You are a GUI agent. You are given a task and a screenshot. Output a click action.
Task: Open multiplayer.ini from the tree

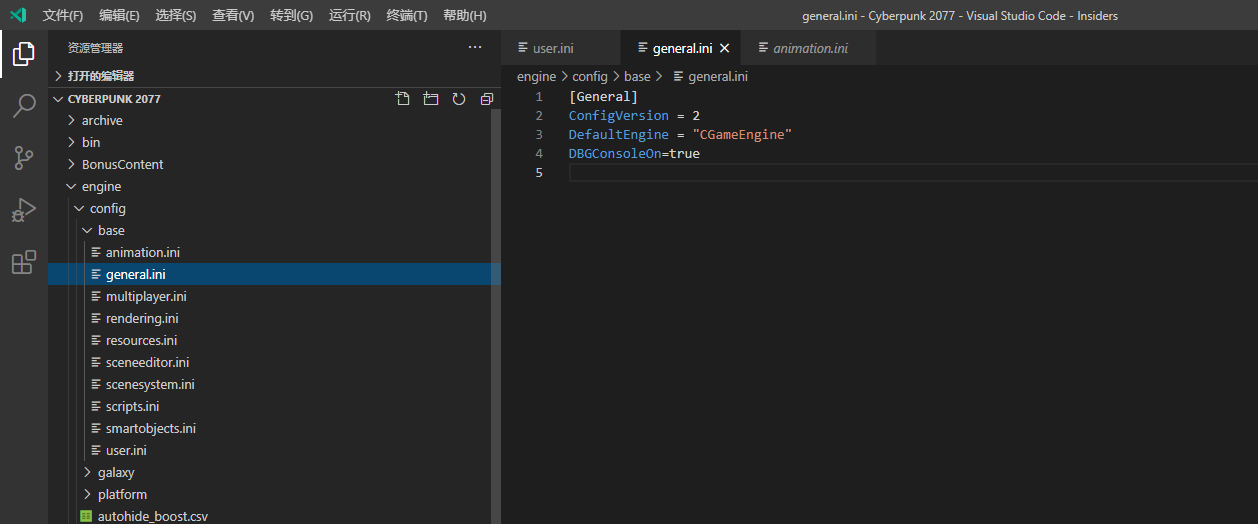146,297
